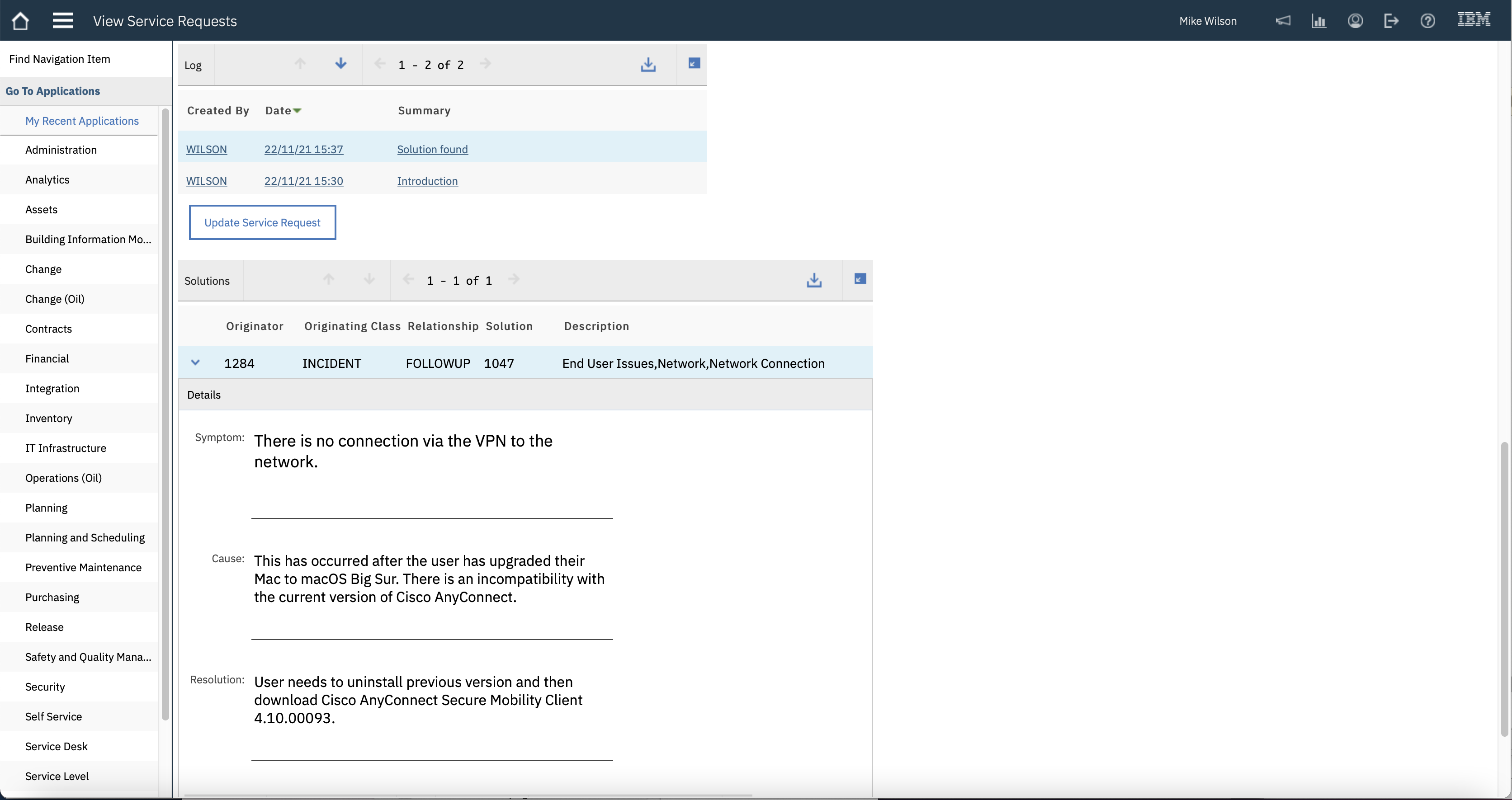Open the reports bar chart icon
The width and height of the screenshot is (1512, 800).
1319,21
